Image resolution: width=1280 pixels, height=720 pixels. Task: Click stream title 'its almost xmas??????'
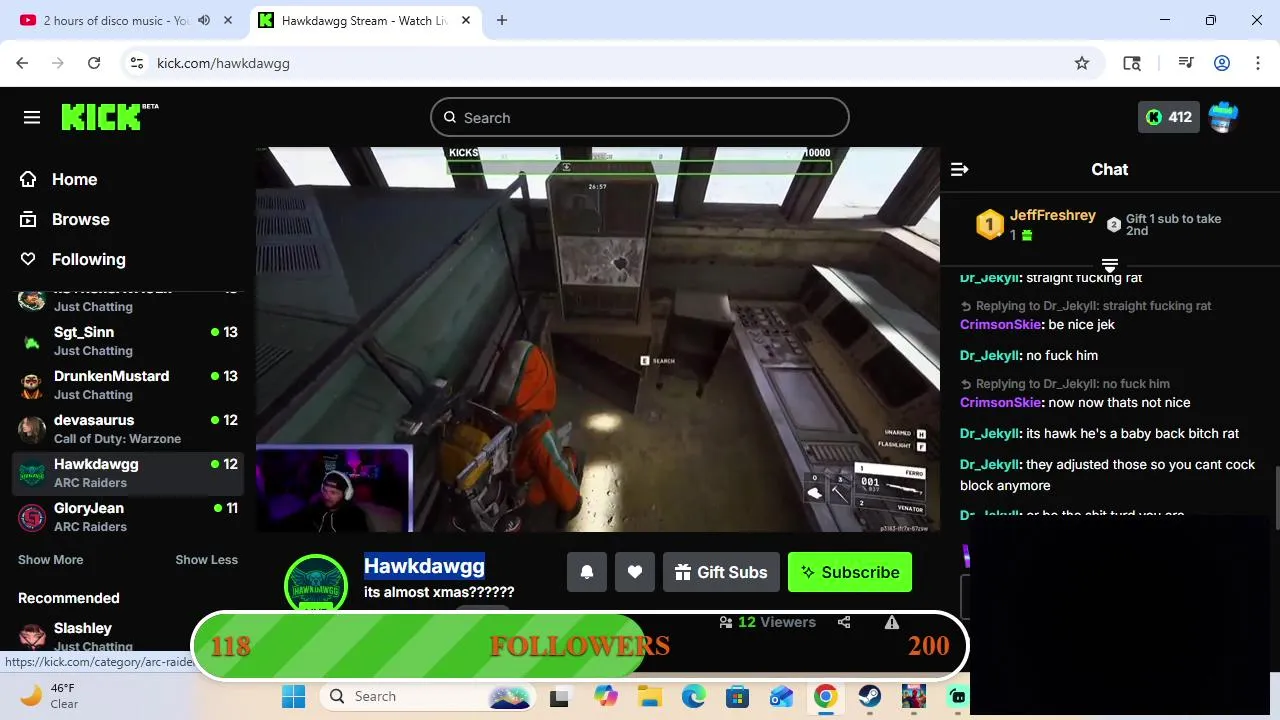pyautogui.click(x=439, y=592)
